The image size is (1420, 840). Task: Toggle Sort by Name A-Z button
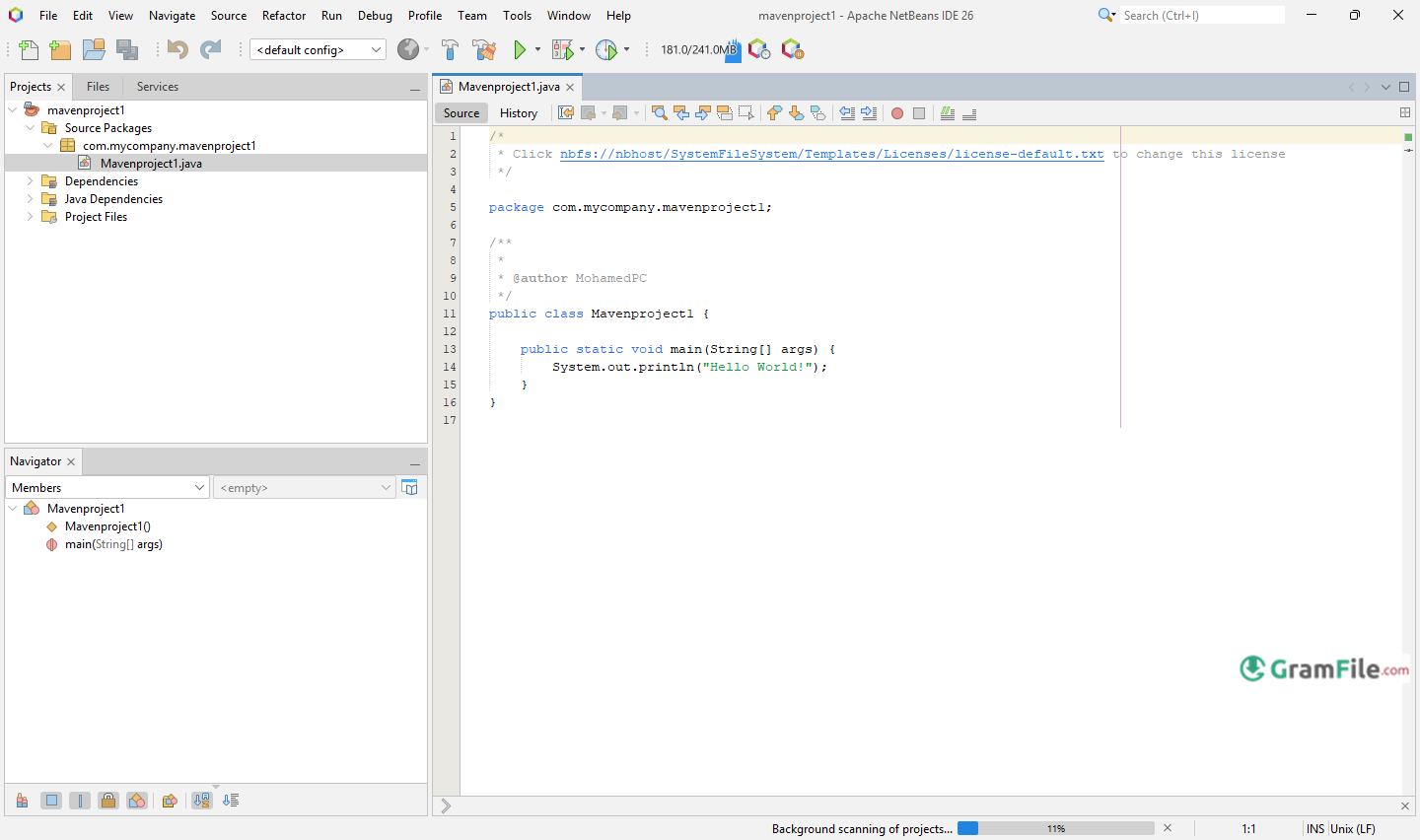point(202,801)
